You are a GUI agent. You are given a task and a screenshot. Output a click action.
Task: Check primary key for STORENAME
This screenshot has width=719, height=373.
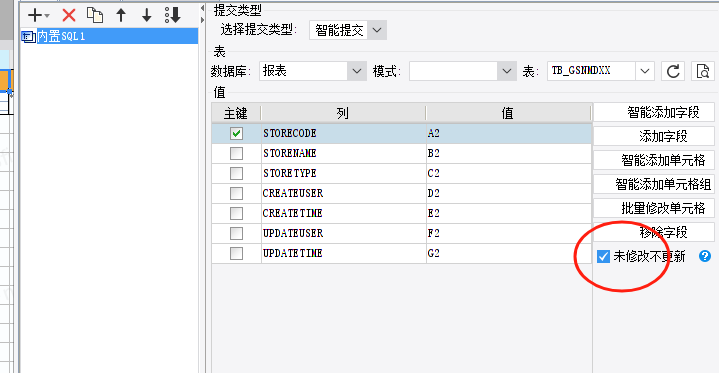point(236,153)
